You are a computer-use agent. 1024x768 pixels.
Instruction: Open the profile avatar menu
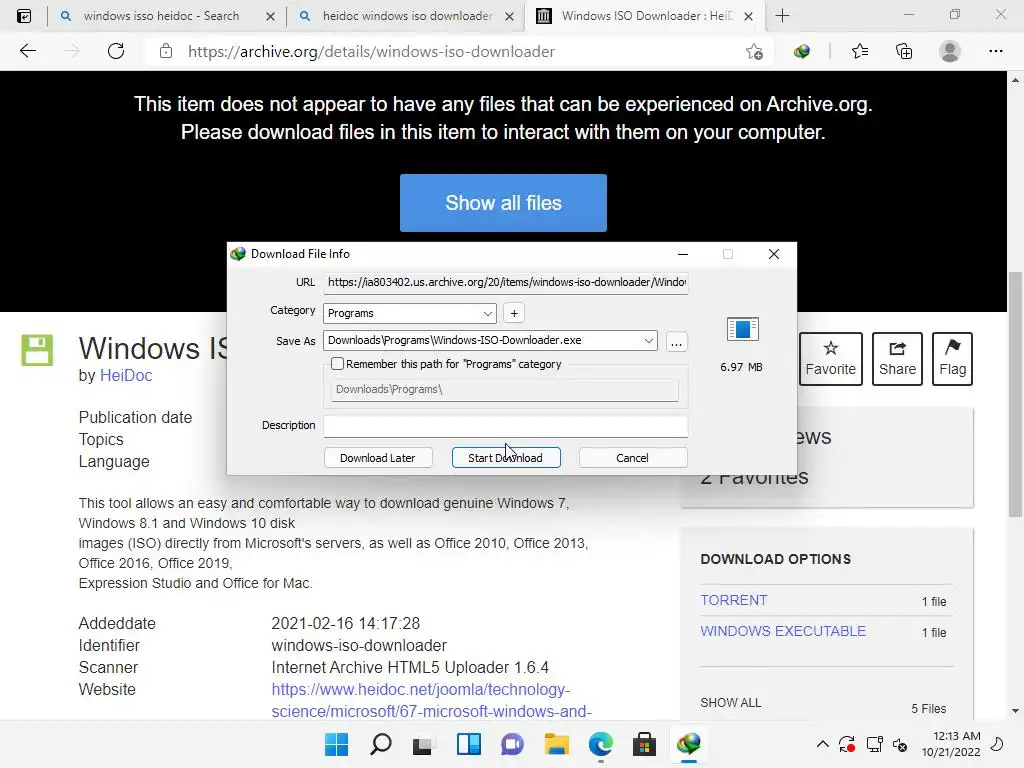tap(950, 51)
